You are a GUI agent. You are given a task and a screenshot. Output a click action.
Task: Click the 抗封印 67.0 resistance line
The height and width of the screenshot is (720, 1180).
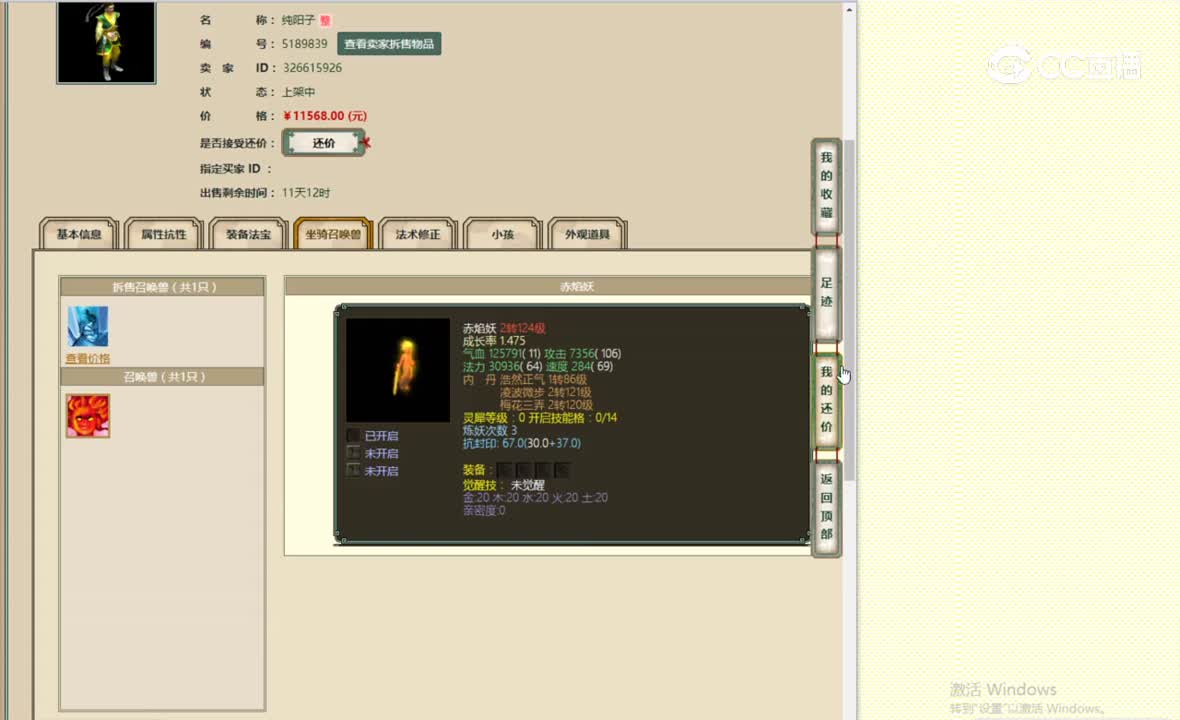coord(522,444)
